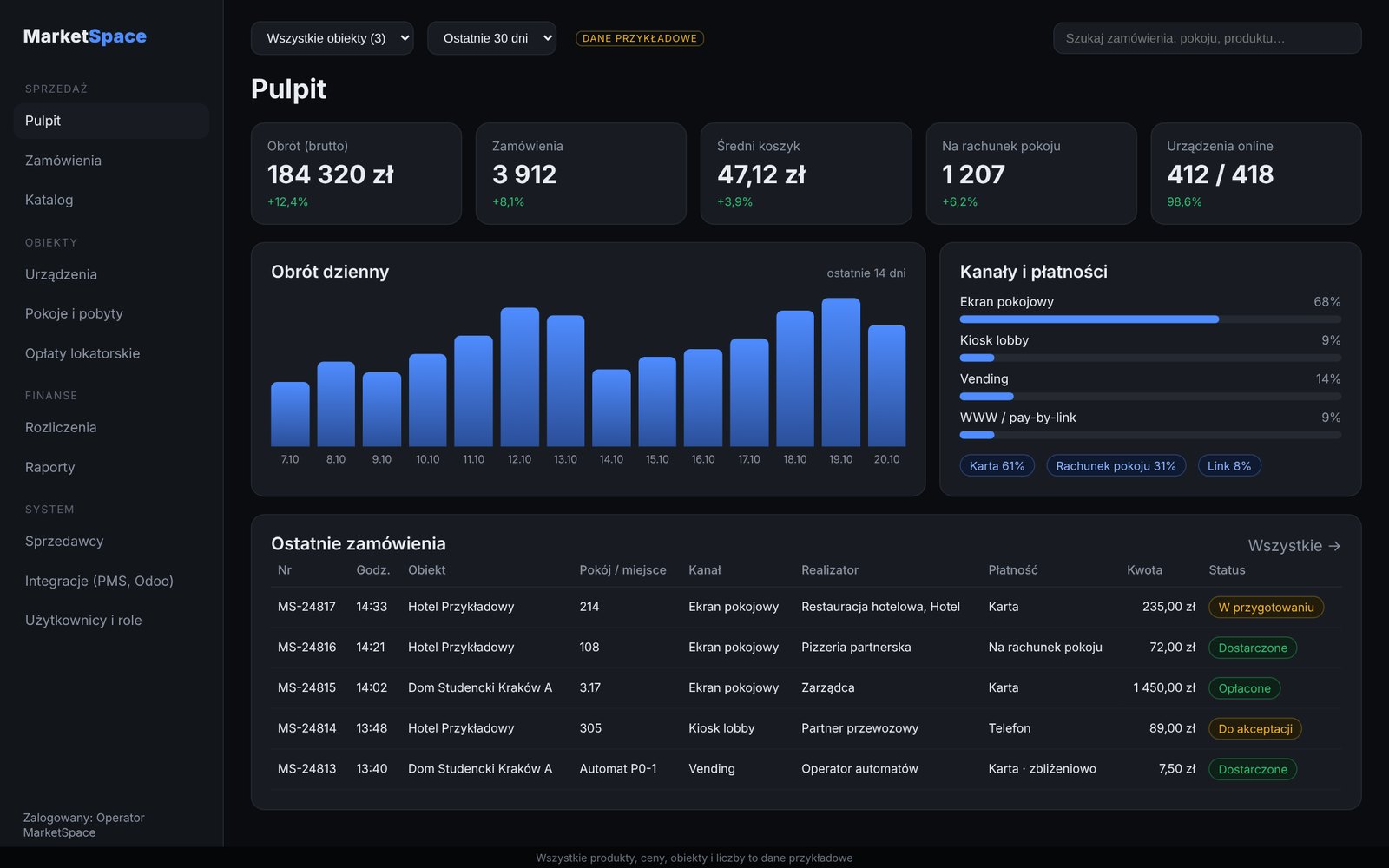The height and width of the screenshot is (868, 1389).
Task: Click the 19.10 bar in the chart
Action: (x=840, y=372)
